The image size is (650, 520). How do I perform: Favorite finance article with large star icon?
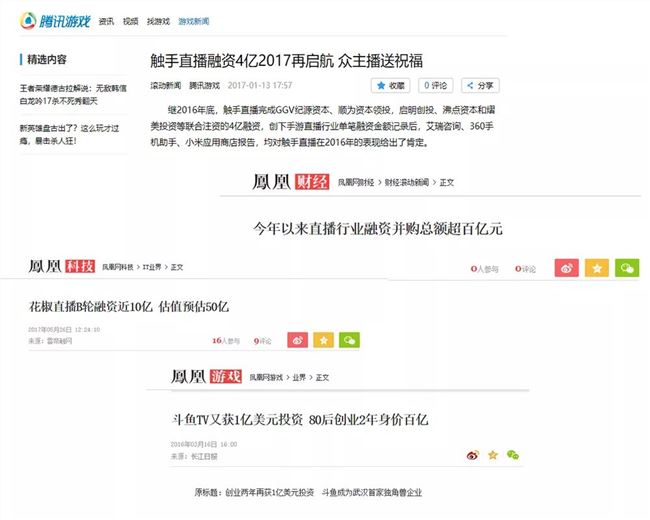[597, 268]
